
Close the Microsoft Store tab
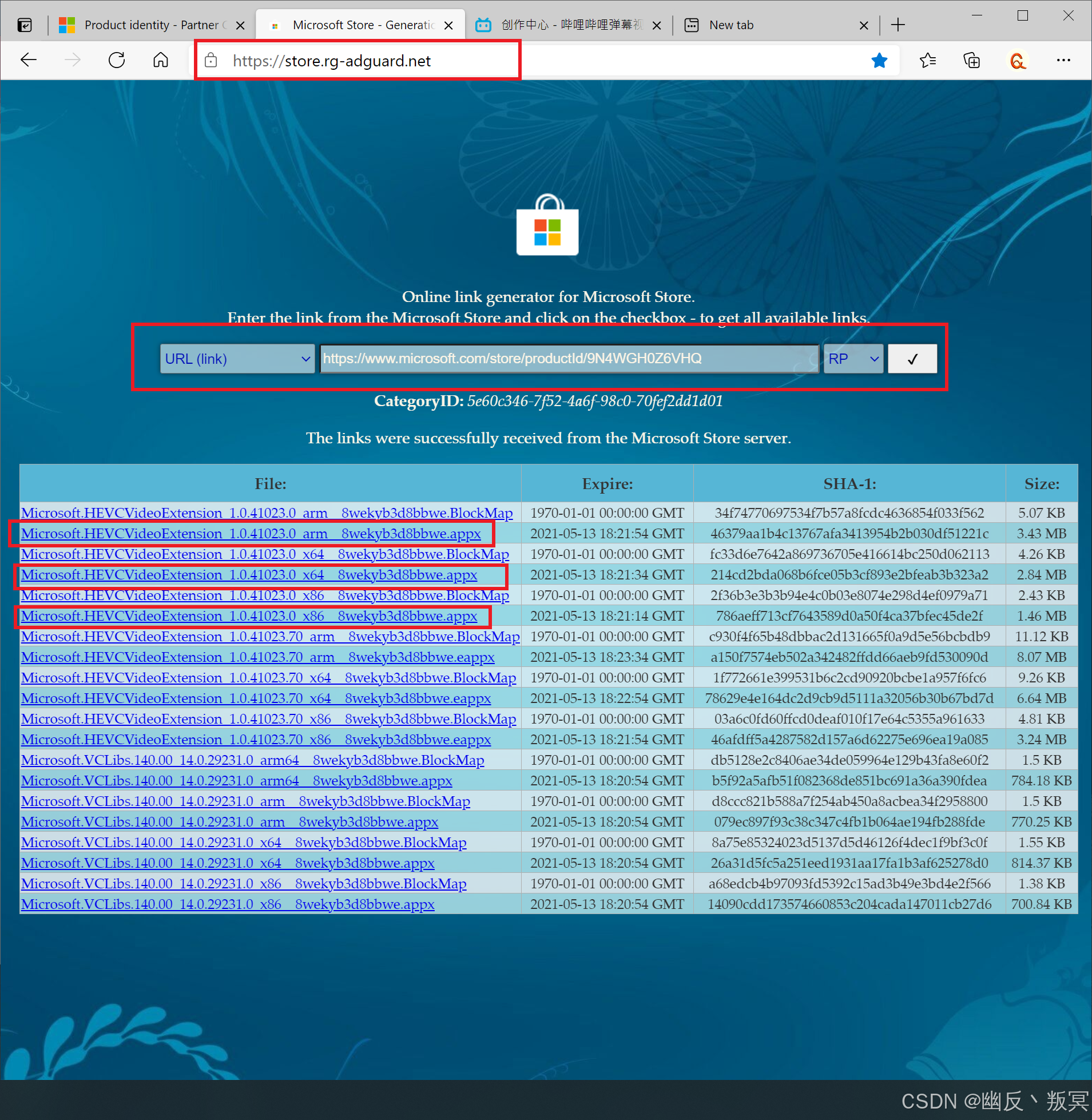point(448,25)
